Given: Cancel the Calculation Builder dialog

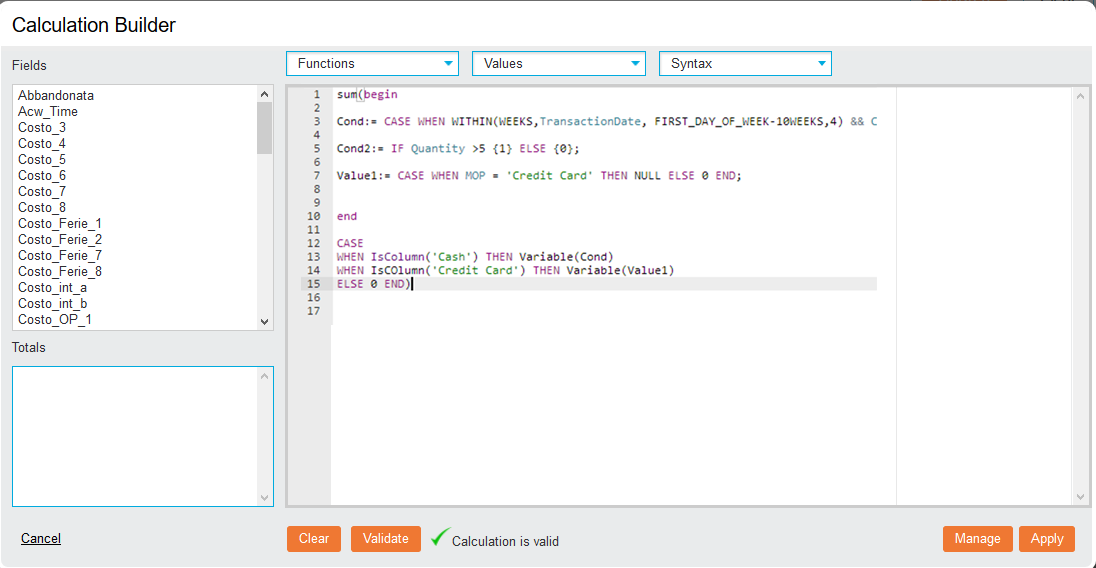Looking at the screenshot, I should click(41, 539).
